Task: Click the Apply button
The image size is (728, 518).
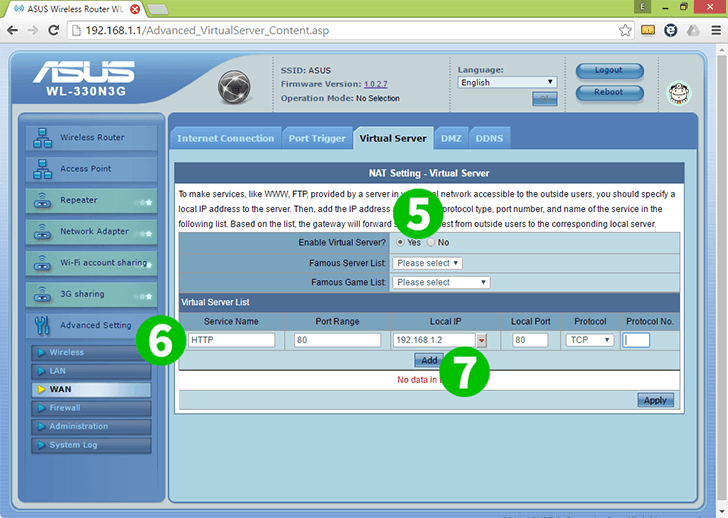Action: [655, 400]
